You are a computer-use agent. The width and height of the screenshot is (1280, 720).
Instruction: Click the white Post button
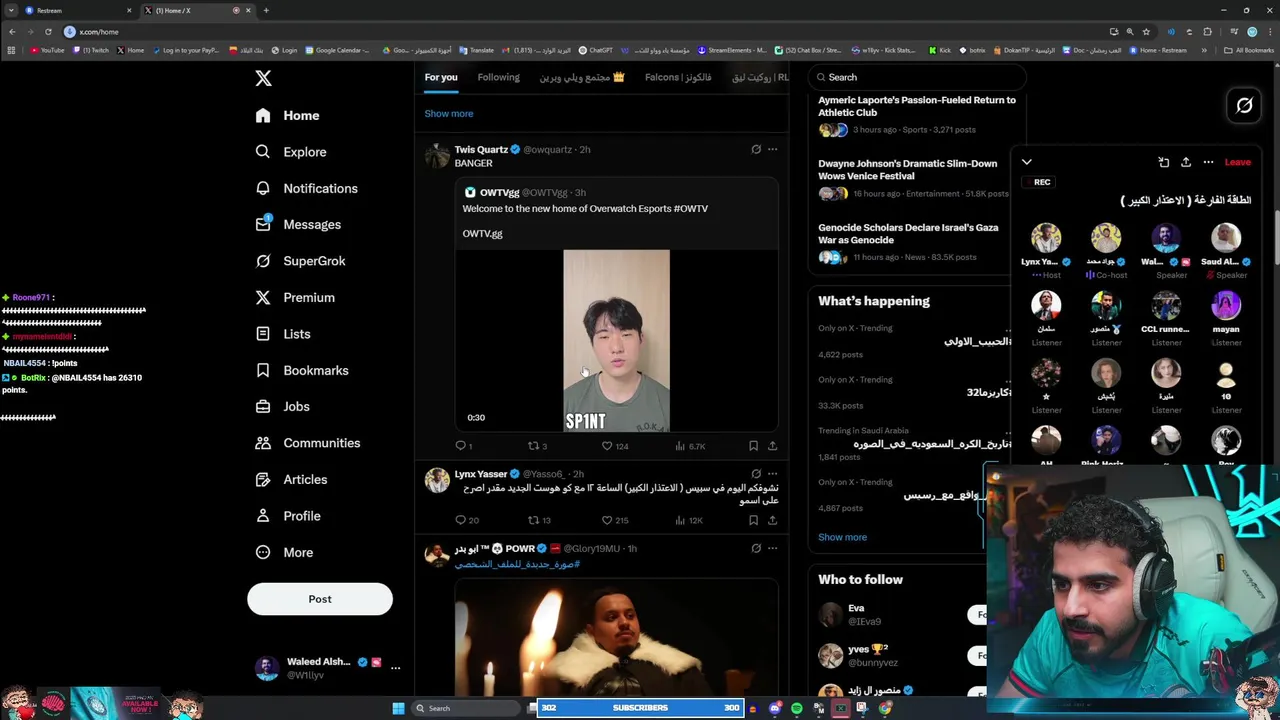[320, 599]
